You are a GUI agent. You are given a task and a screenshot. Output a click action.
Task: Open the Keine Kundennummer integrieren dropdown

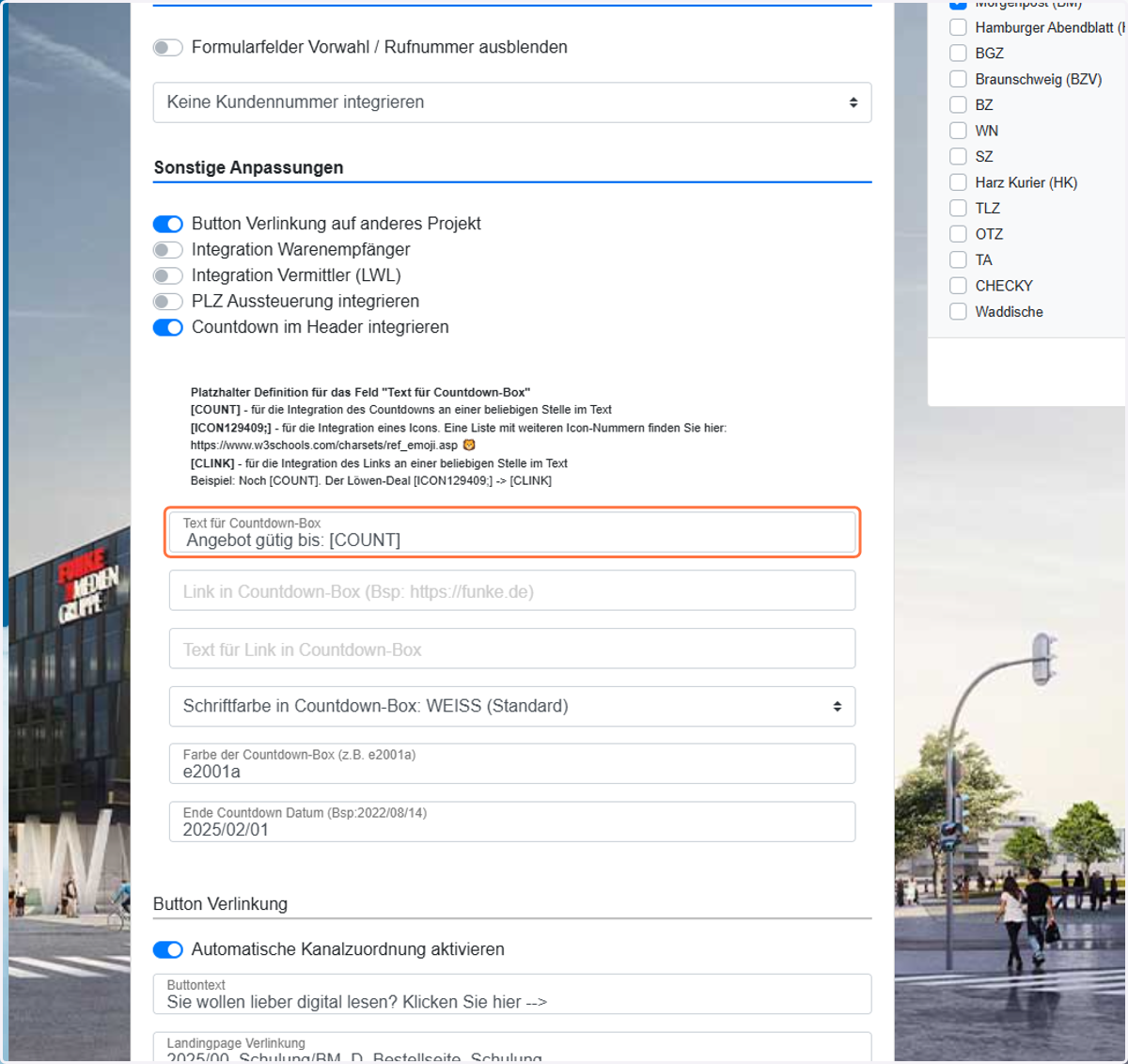click(x=512, y=102)
